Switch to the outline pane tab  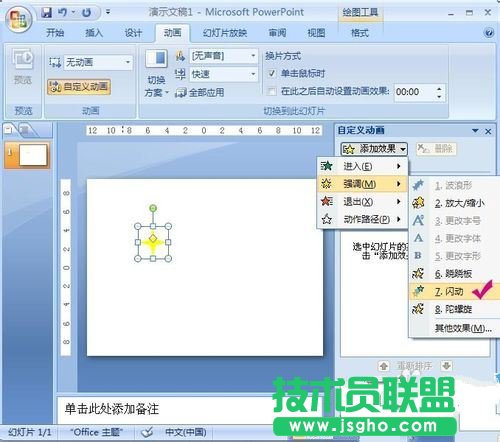pyautogui.click(x=24, y=130)
